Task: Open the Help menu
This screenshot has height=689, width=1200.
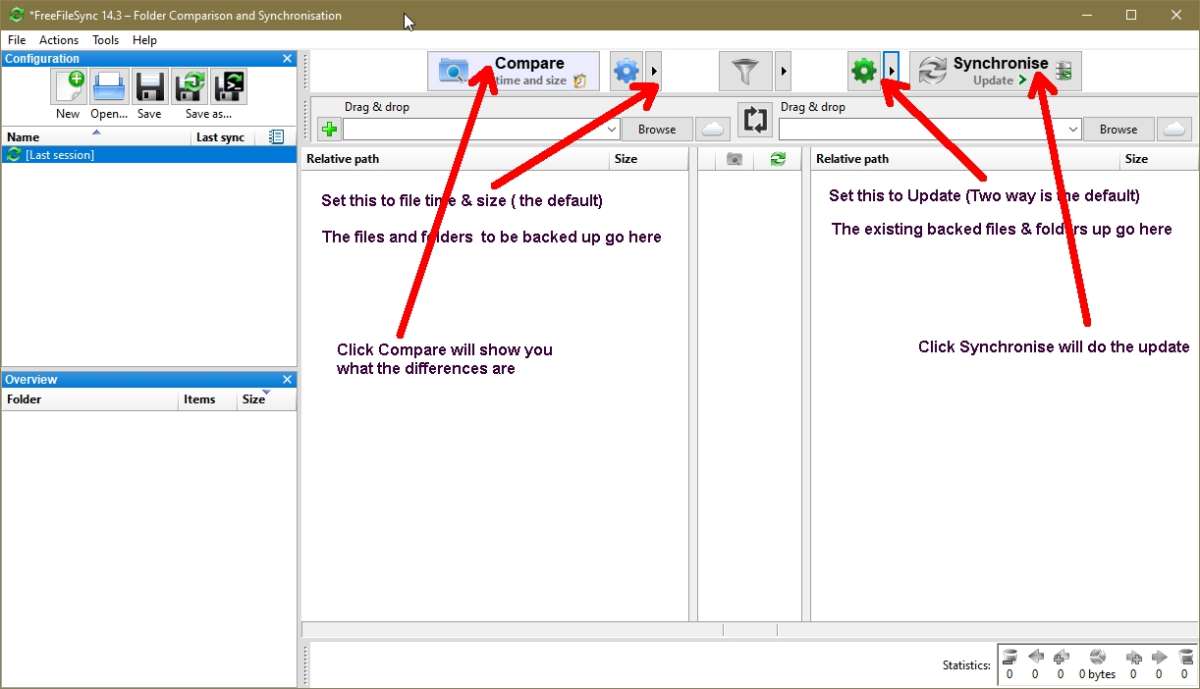Action: (x=145, y=40)
